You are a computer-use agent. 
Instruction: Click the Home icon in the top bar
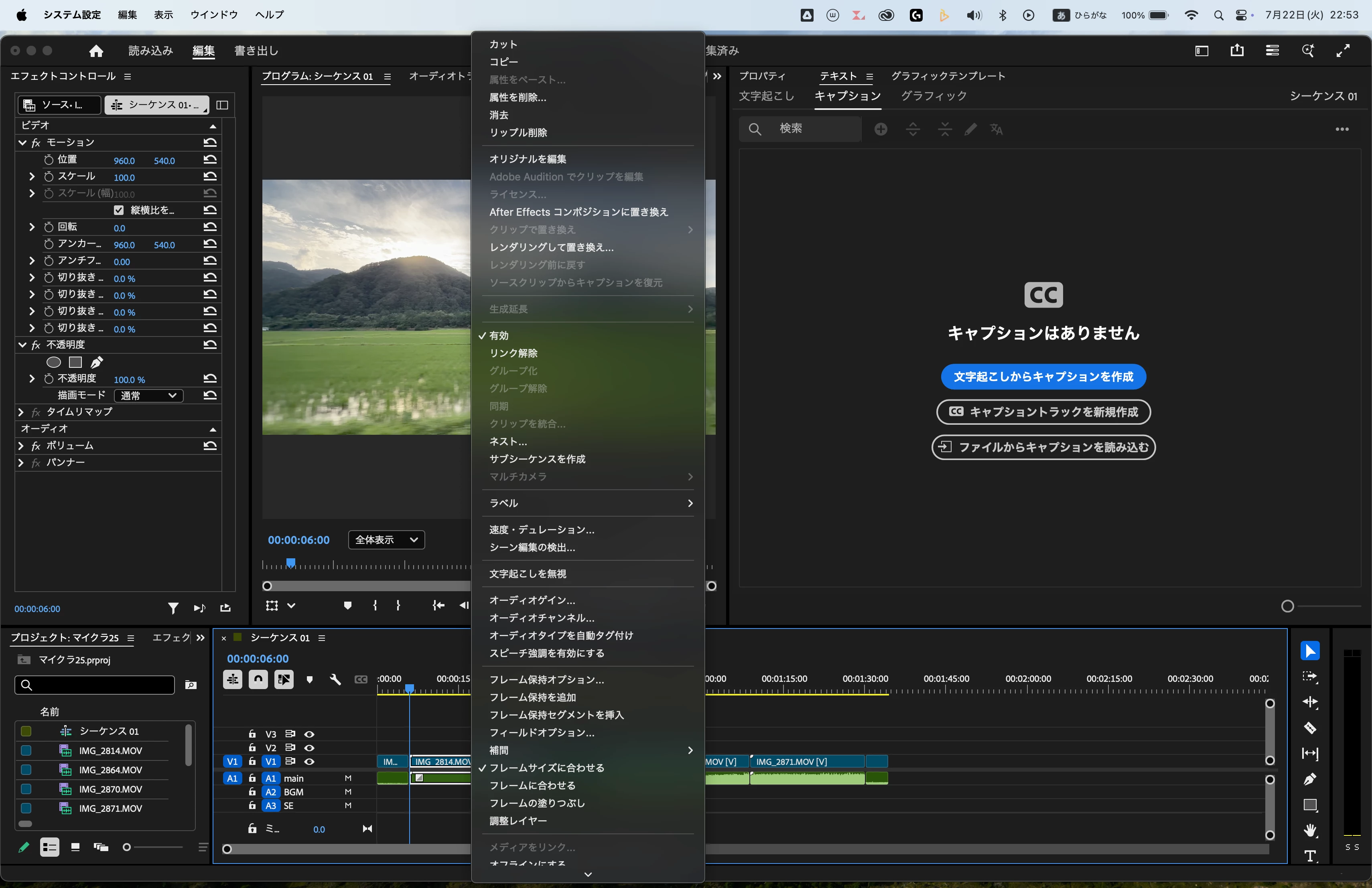coord(96,51)
